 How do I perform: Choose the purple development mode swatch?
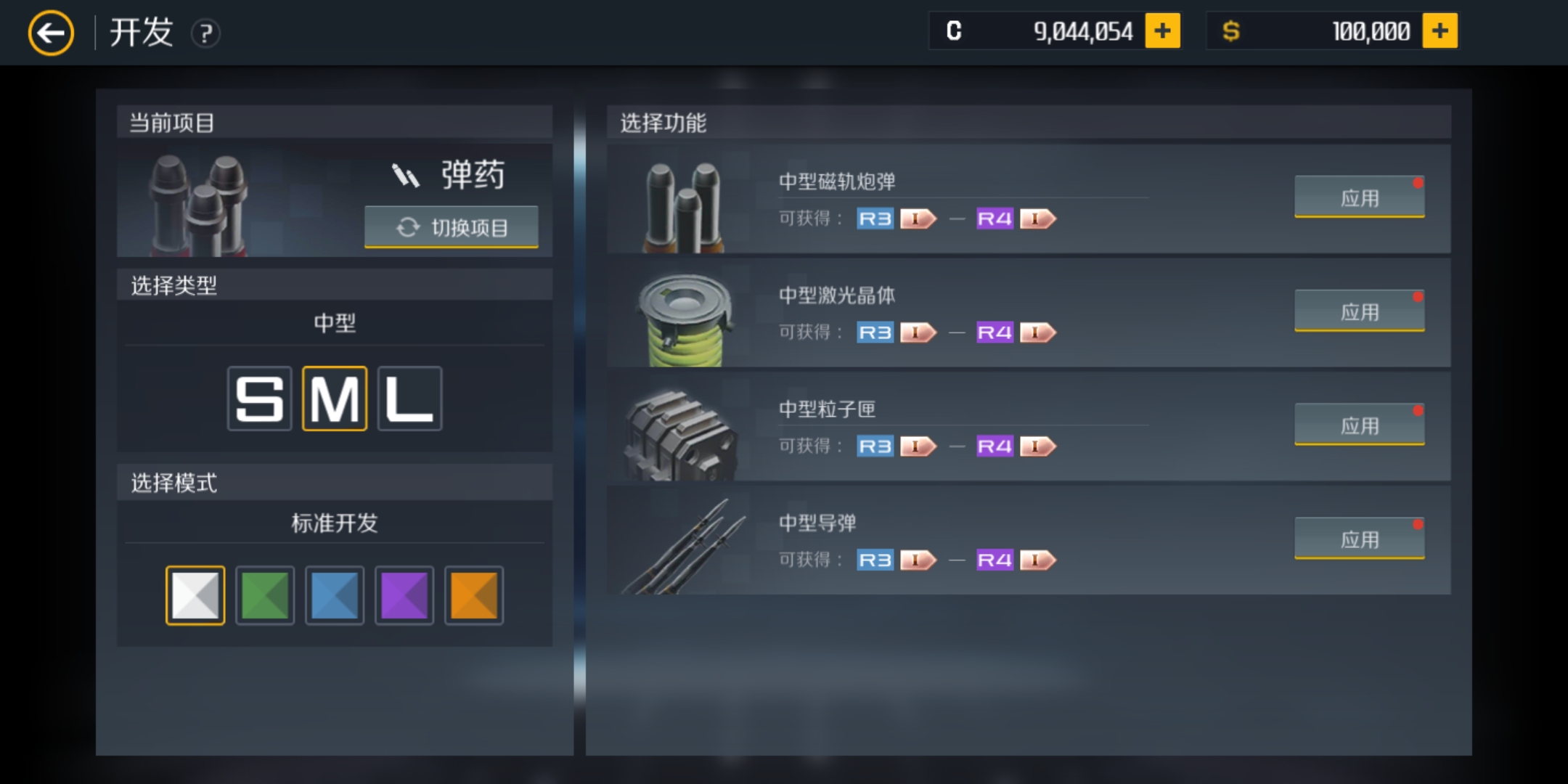(x=404, y=595)
